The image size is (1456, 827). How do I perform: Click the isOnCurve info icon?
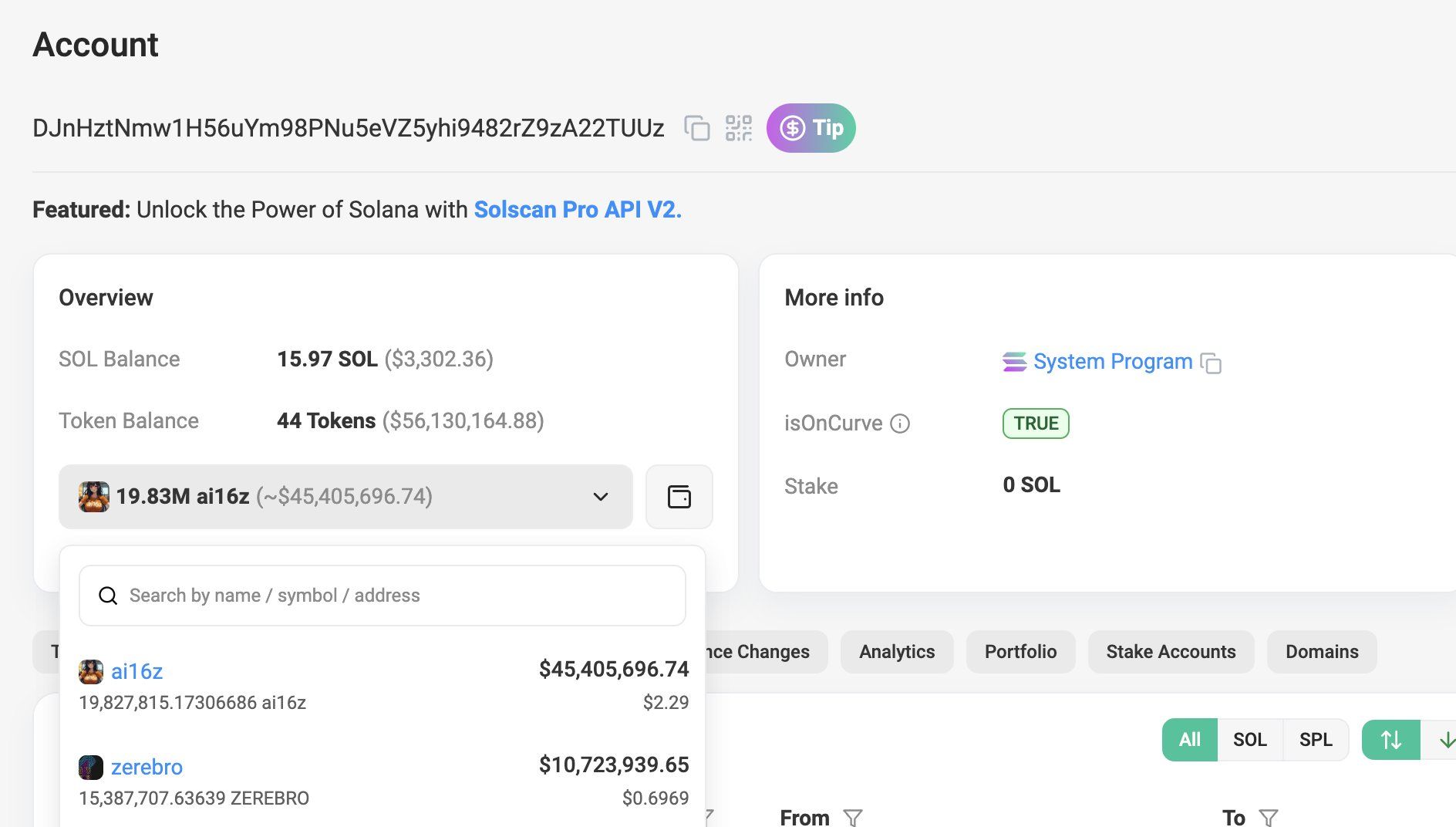pyautogui.click(x=900, y=424)
